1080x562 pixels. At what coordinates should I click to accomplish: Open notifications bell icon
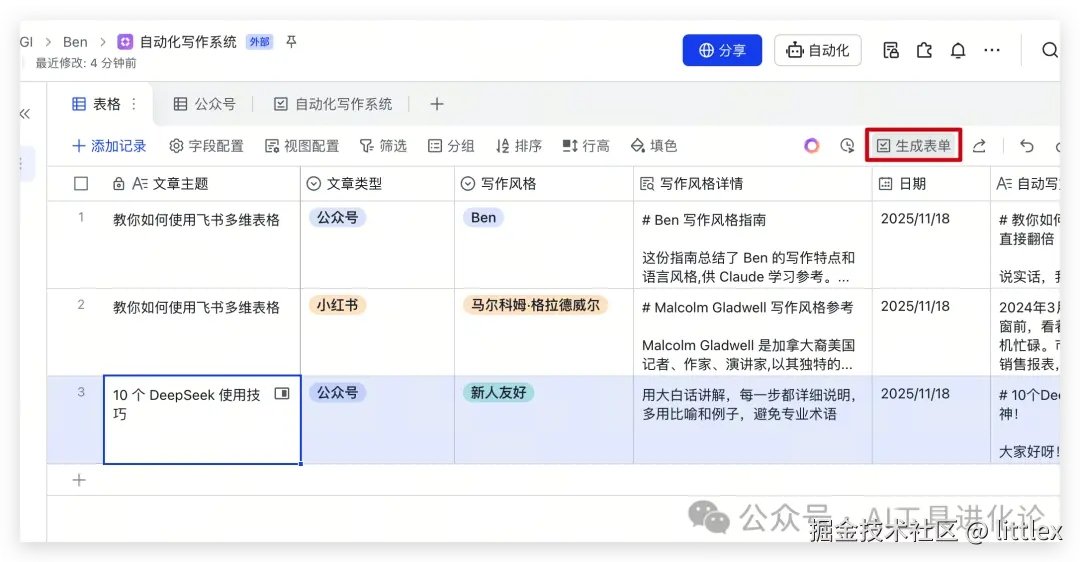tap(958, 50)
